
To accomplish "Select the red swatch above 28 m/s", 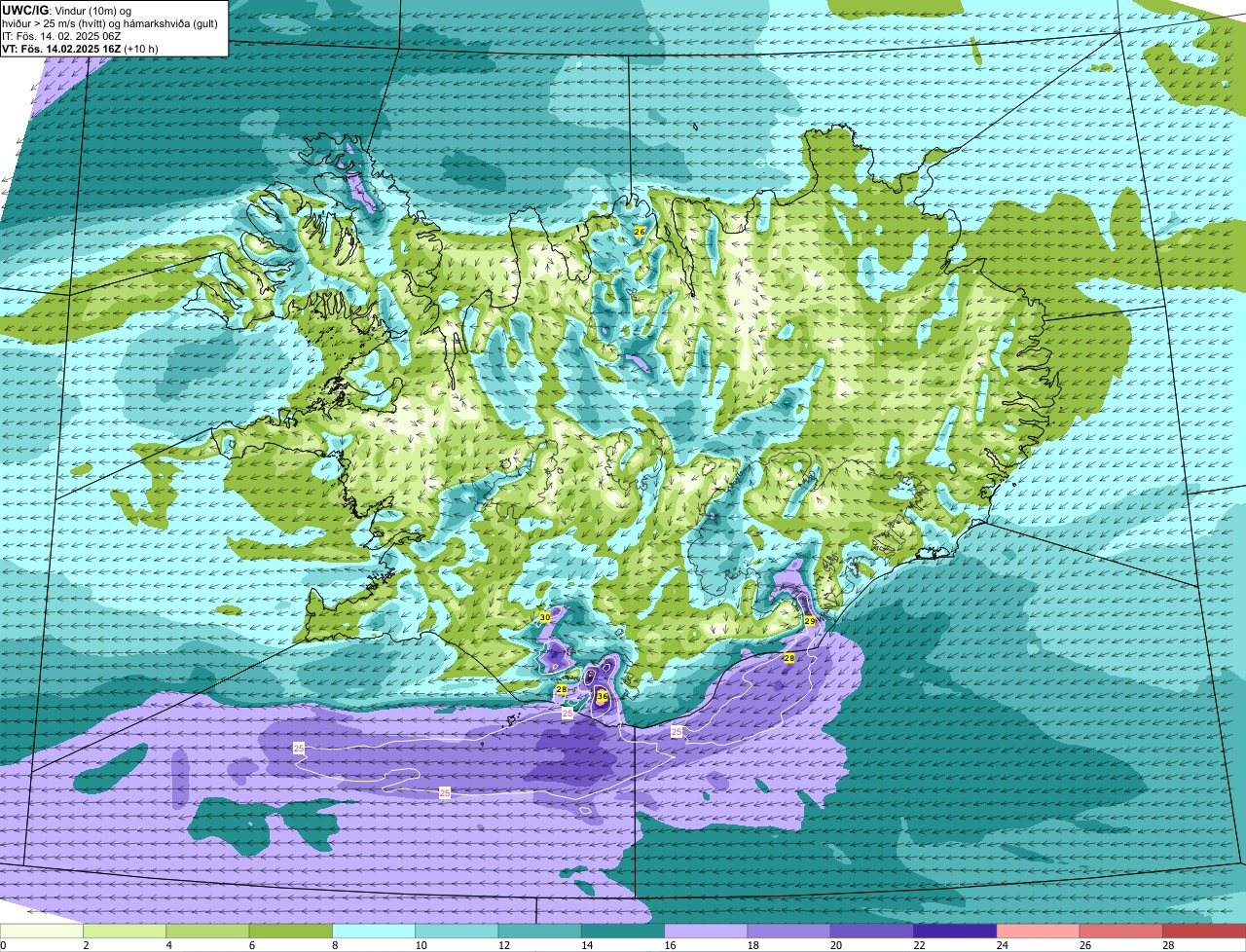I will pos(1204,931).
